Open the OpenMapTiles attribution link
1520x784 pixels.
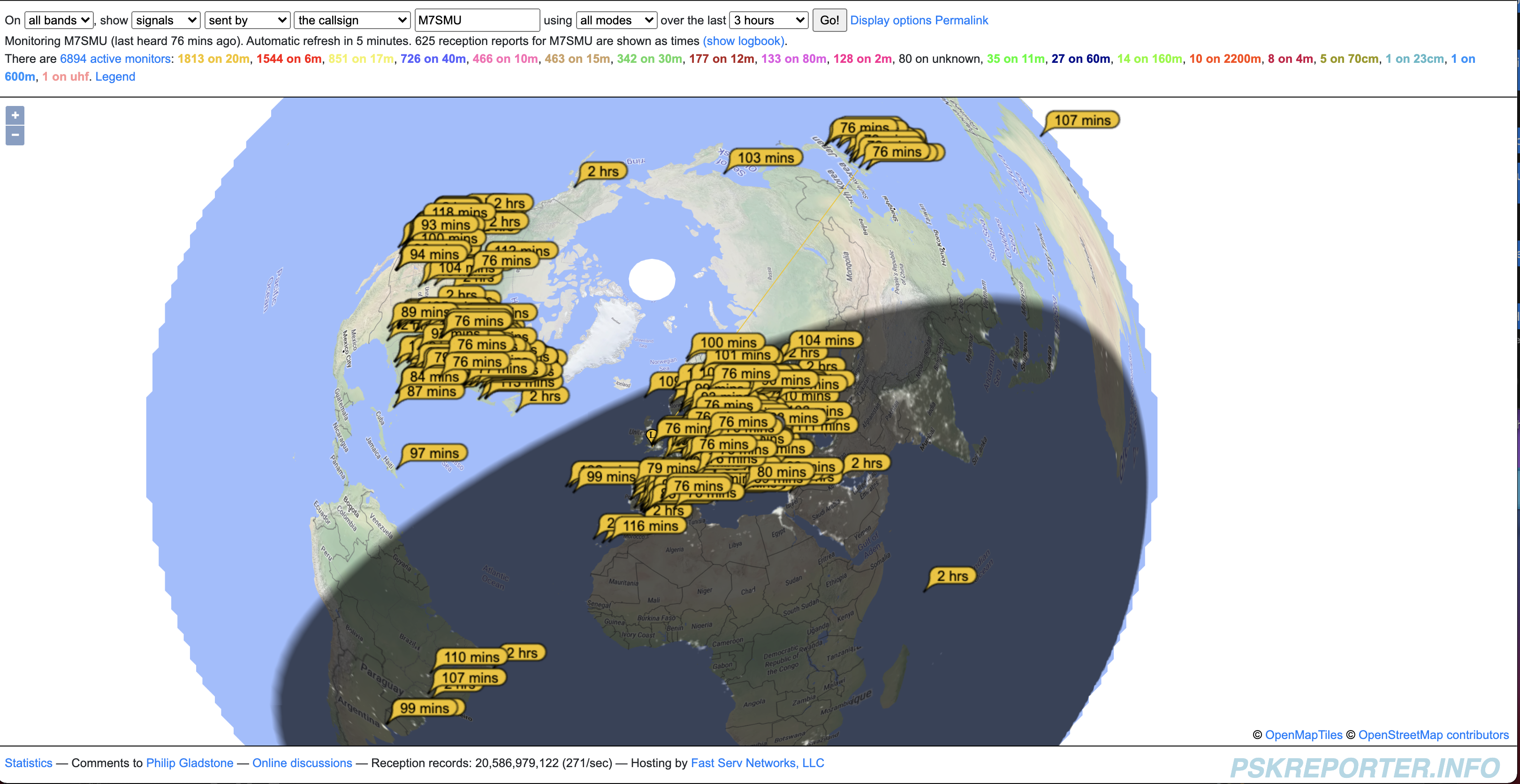(1303, 734)
